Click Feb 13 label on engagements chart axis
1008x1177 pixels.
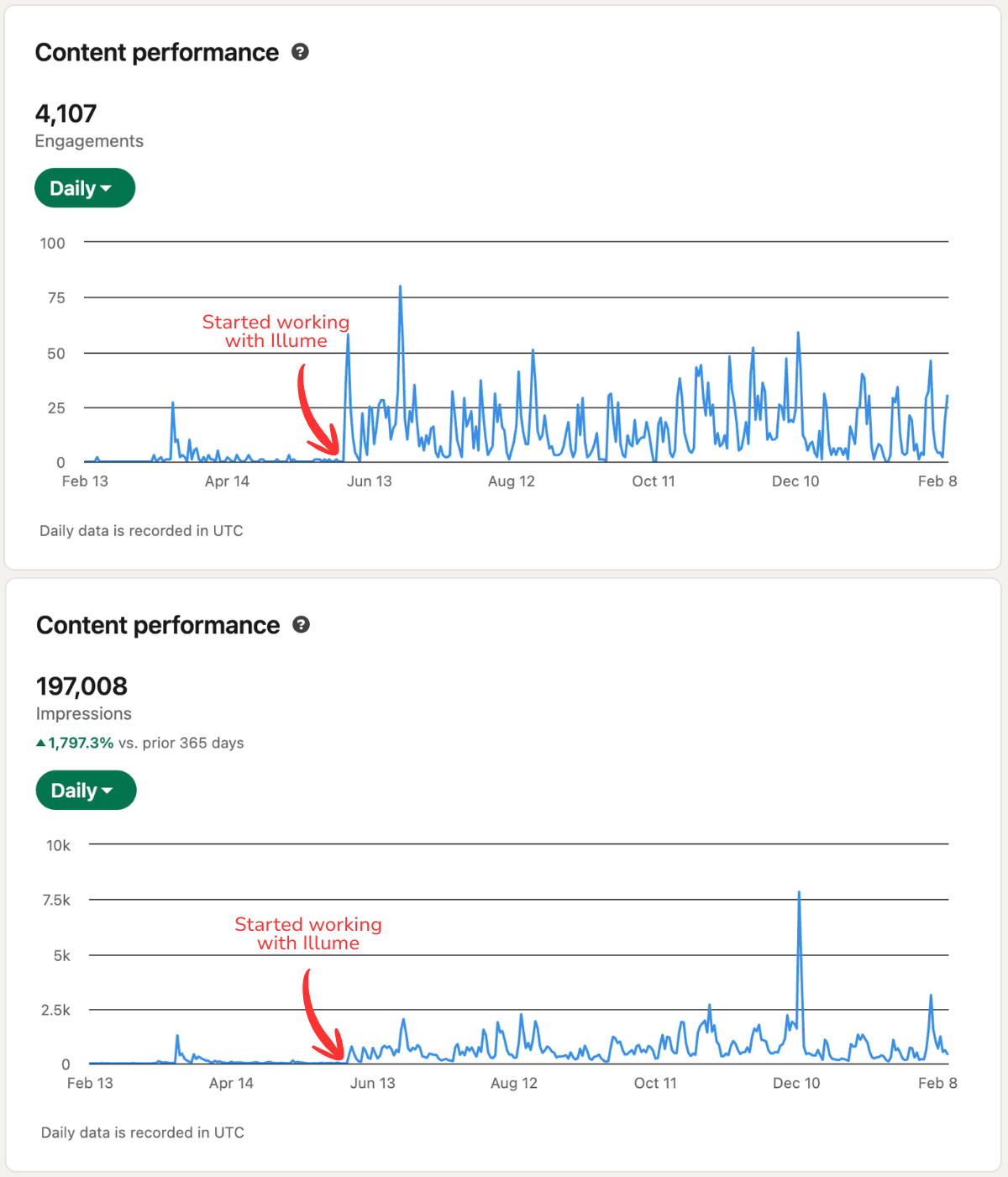[85, 481]
